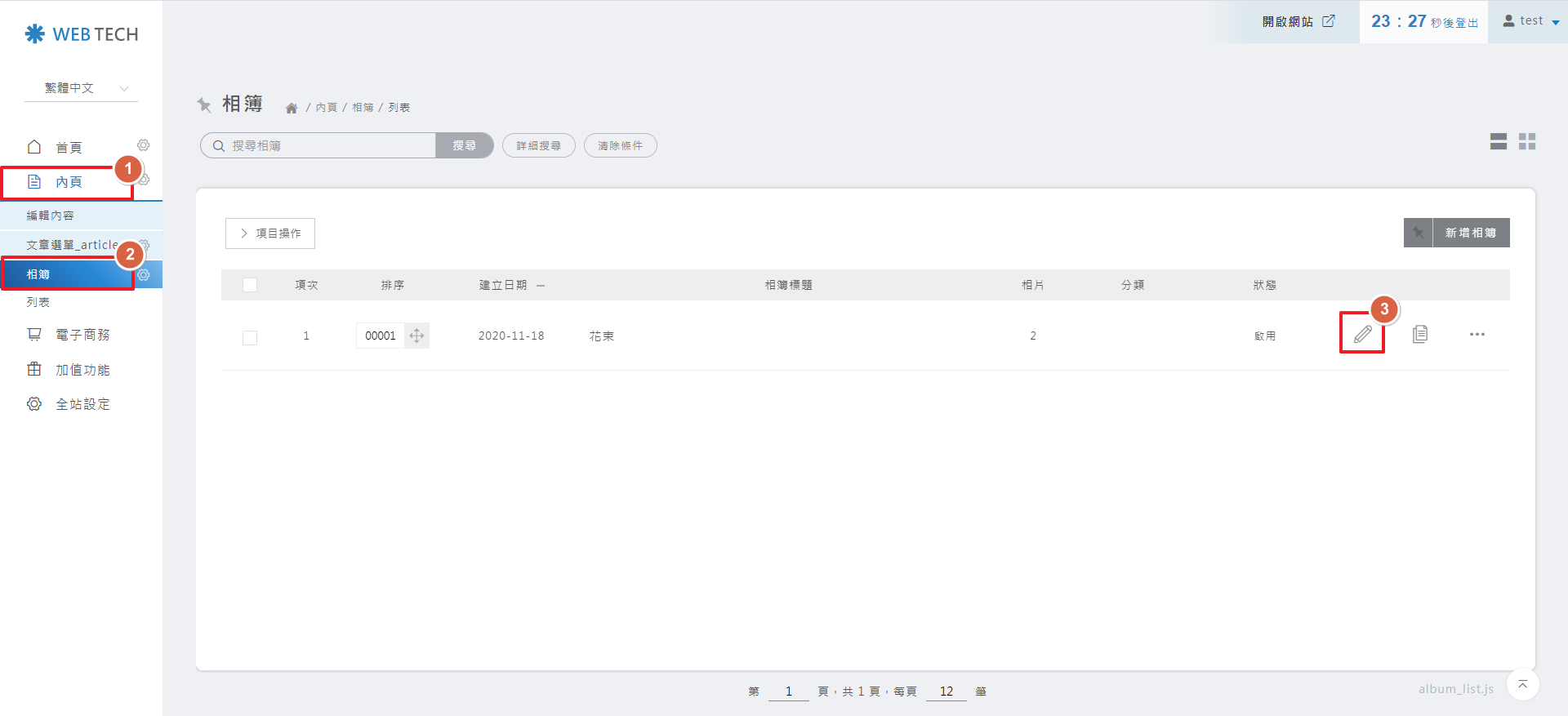The image size is (1568, 716).
Task: Click the drag-move sort handle icon
Action: 416,336
